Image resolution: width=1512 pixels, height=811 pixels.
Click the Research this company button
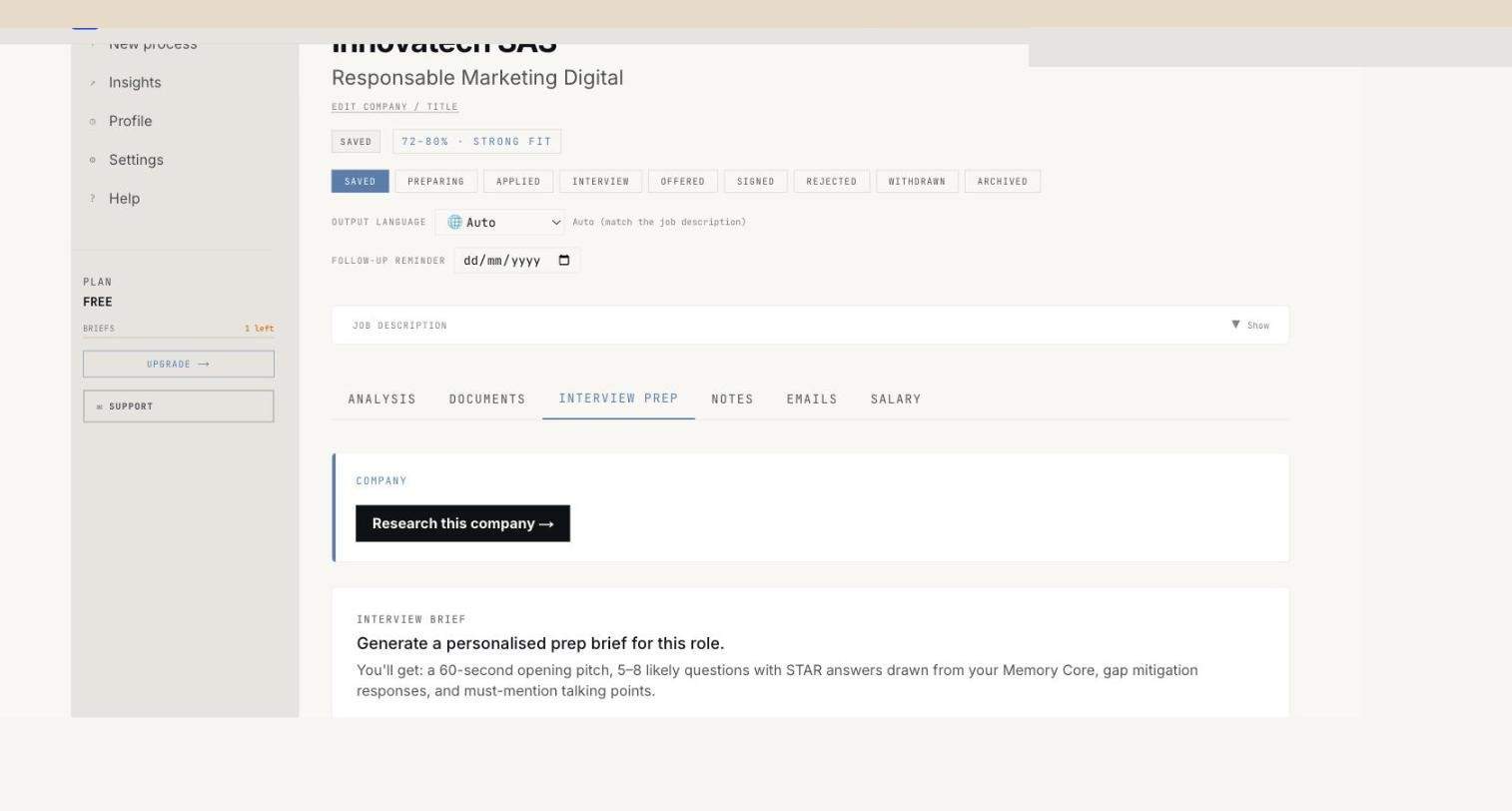463,523
